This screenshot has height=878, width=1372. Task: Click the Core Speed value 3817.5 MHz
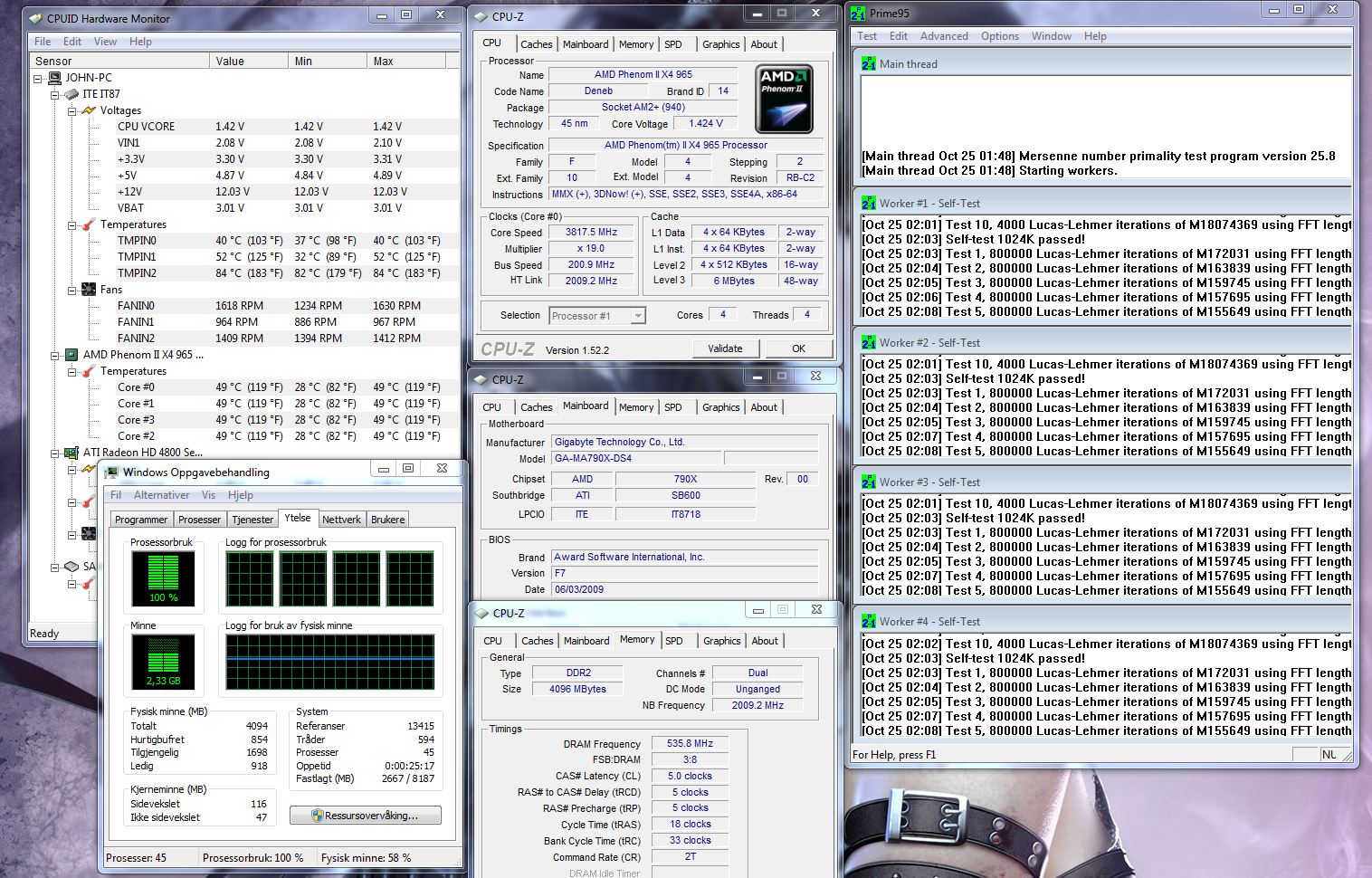591,233
